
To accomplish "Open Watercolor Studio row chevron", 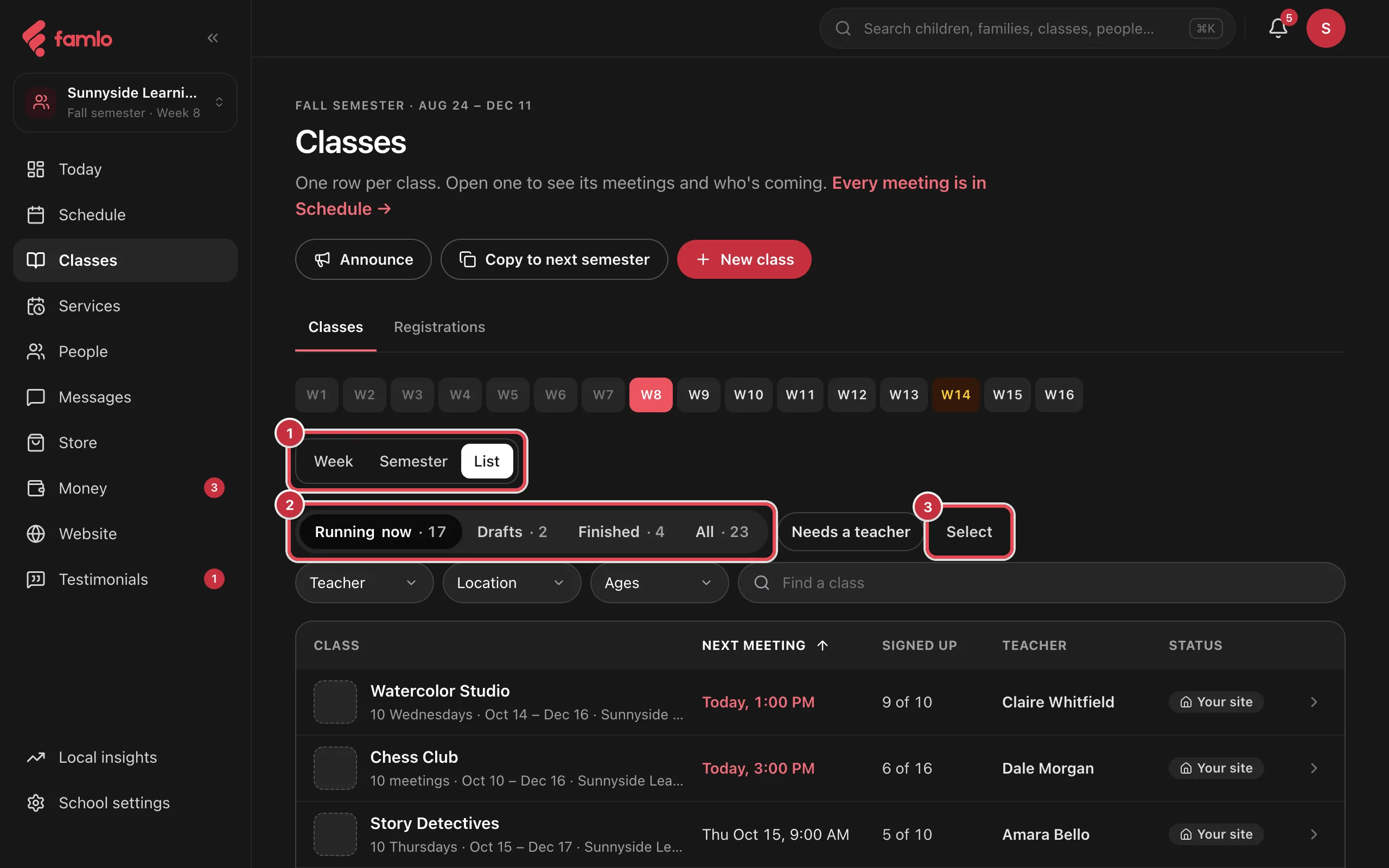I will (1313, 702).
